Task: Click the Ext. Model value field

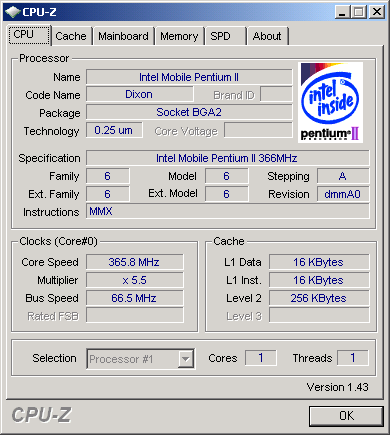Action: pos(227,194)
